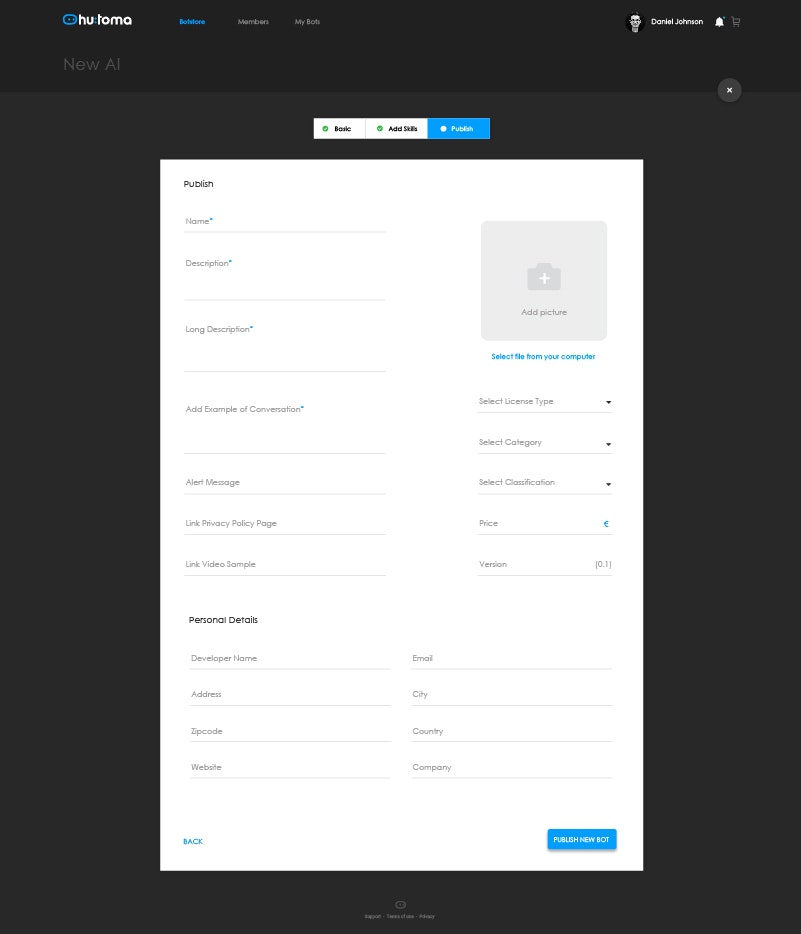Image resolution: width=801 pixels, height=934 pixels.
Task: Focus the Version input field
Action: (x=545, y=564)
